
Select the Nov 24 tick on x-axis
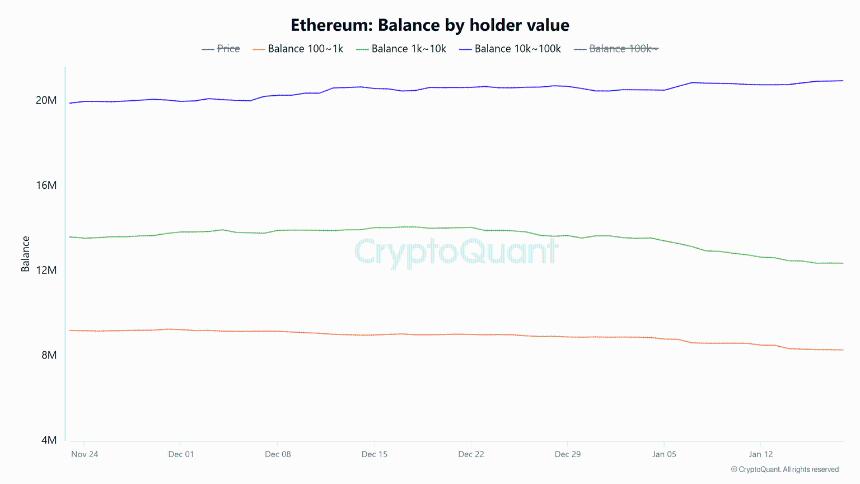(x=85, y=454)
